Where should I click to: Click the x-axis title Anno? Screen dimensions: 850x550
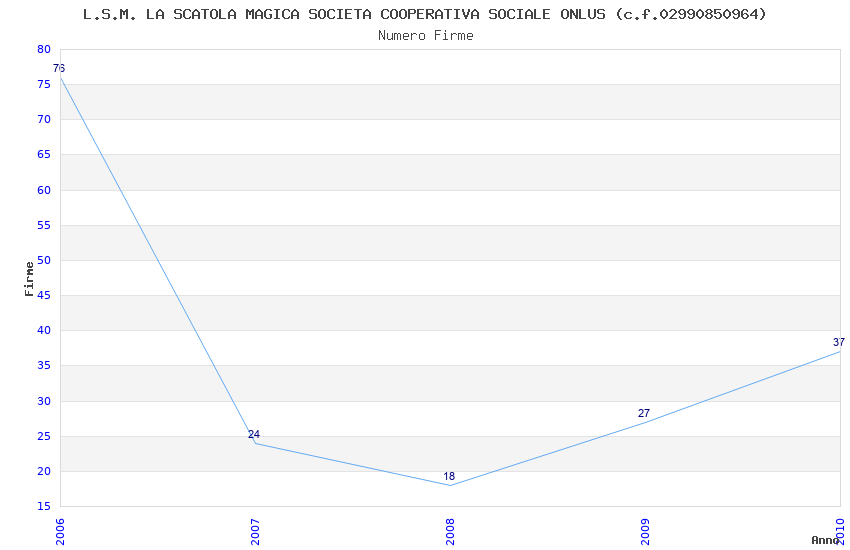click(825, 540)
